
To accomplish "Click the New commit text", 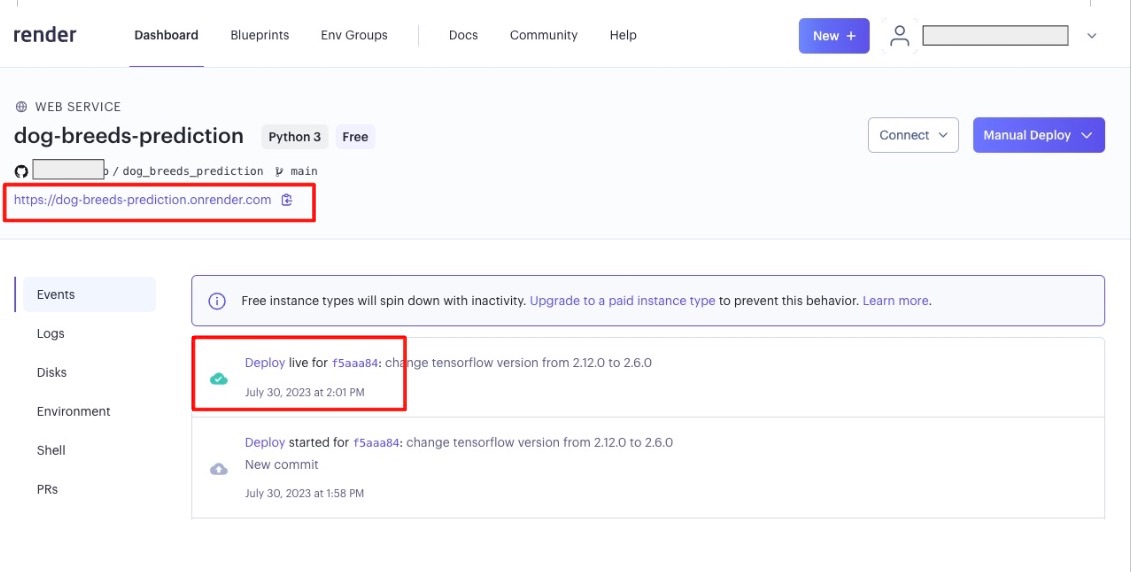I will 281,465.
